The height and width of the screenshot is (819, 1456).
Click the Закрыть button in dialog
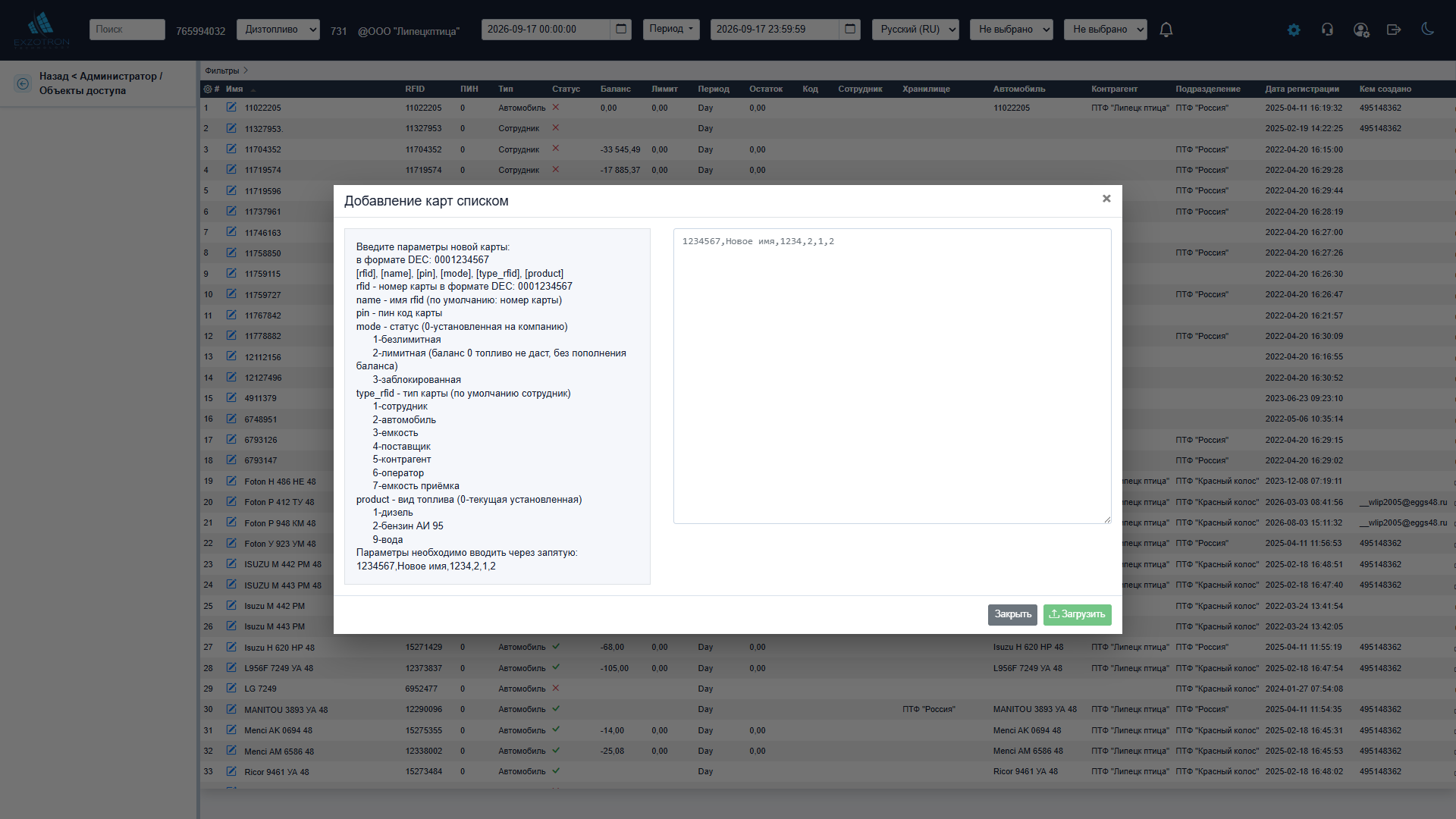click(x=1012, y=614)
